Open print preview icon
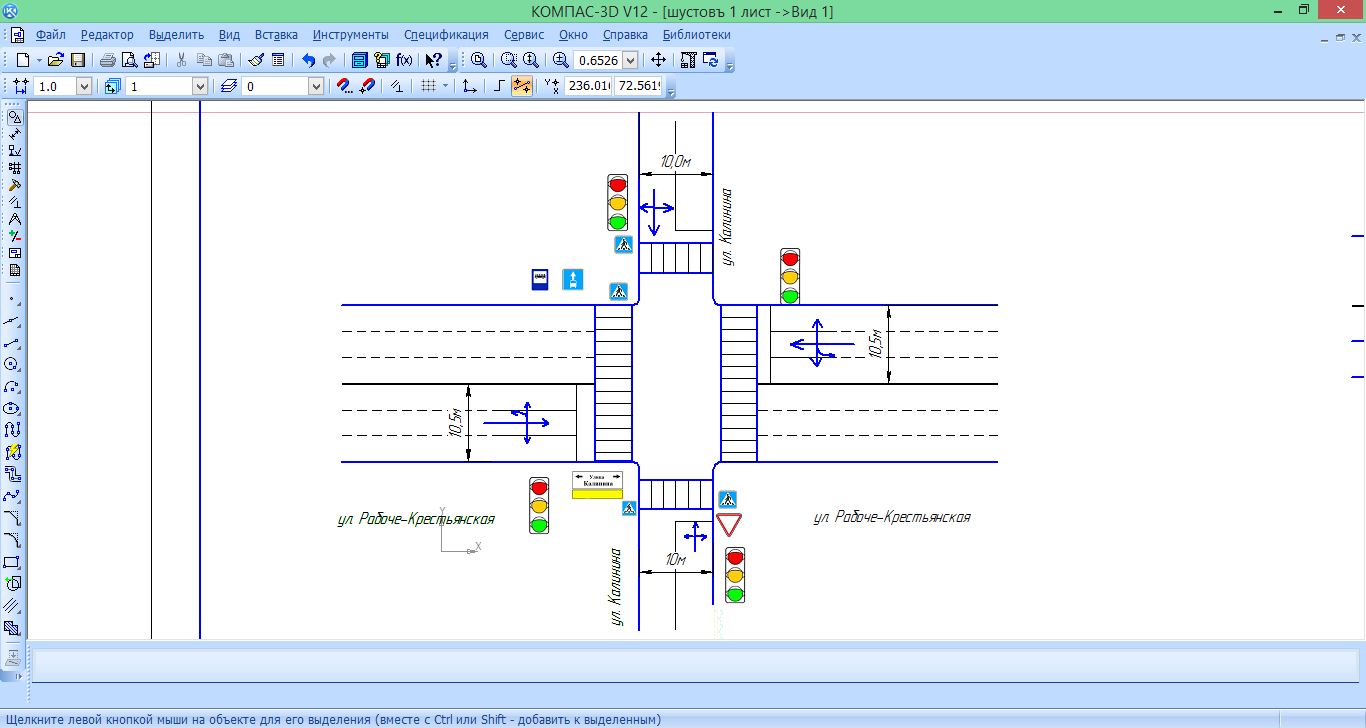 (x=129, y=60)
